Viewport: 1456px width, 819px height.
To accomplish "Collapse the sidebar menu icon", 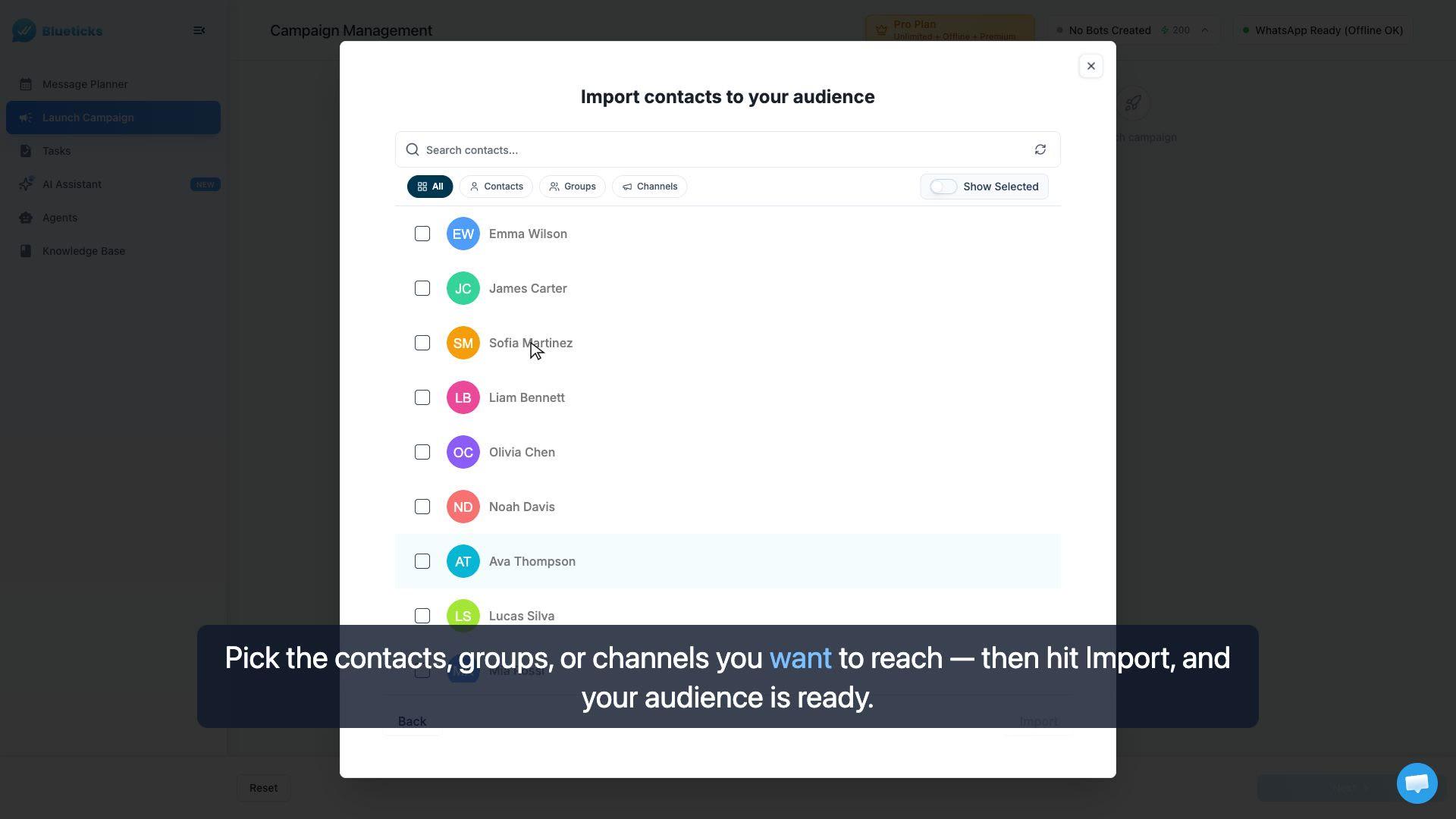I will coord(199,30).
